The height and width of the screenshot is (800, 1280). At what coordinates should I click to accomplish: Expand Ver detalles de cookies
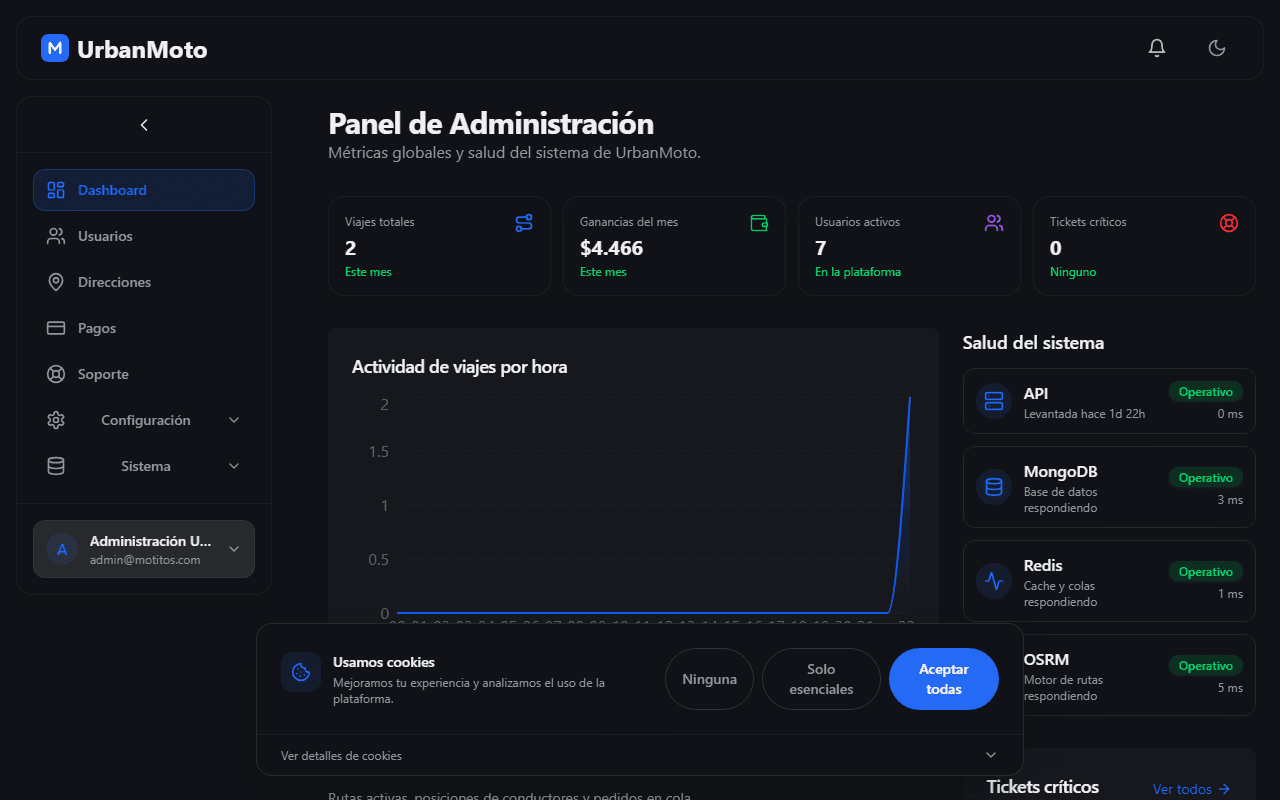click(640, 755)
